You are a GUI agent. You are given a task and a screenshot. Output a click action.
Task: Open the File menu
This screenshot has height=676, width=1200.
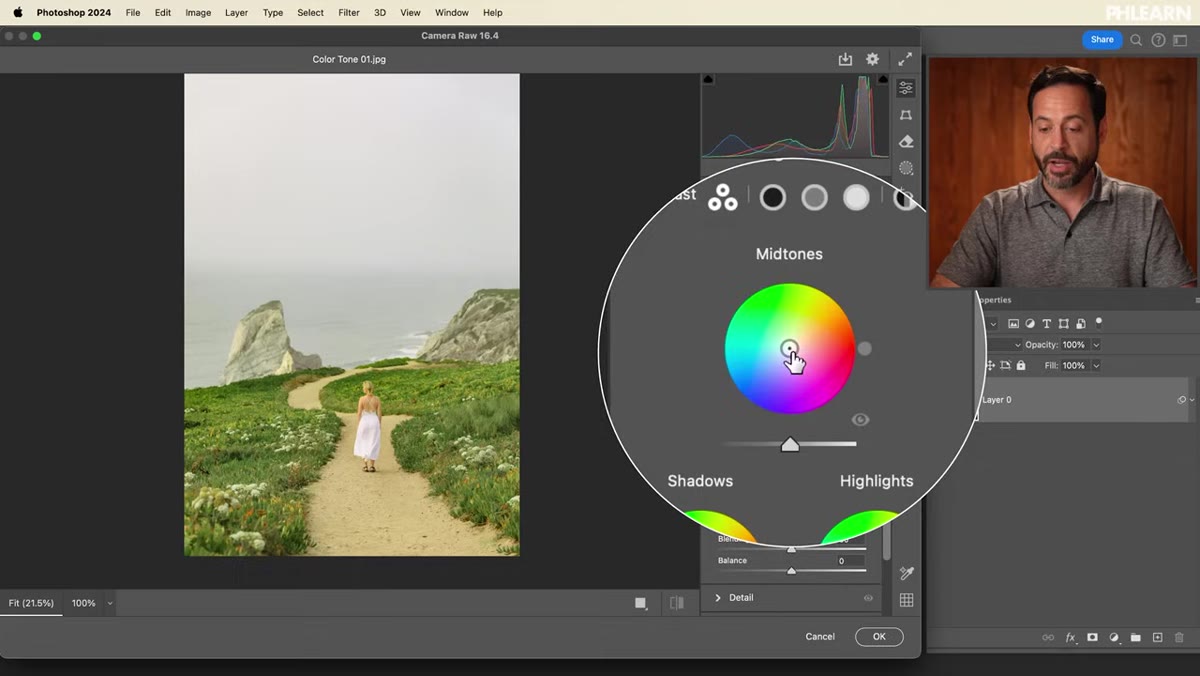133,13
